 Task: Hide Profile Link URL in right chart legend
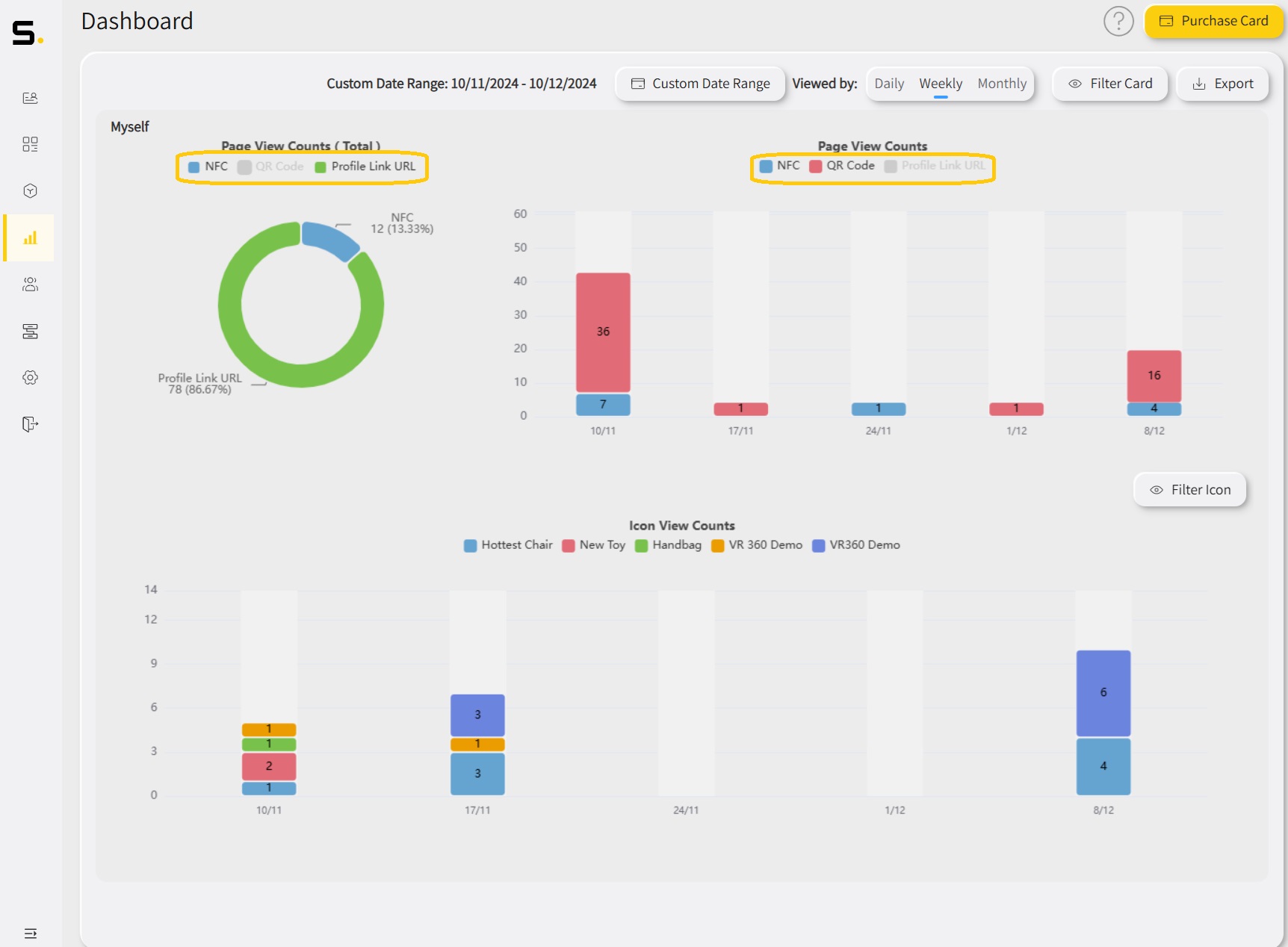pyautogui.click(x=935, y=166)
